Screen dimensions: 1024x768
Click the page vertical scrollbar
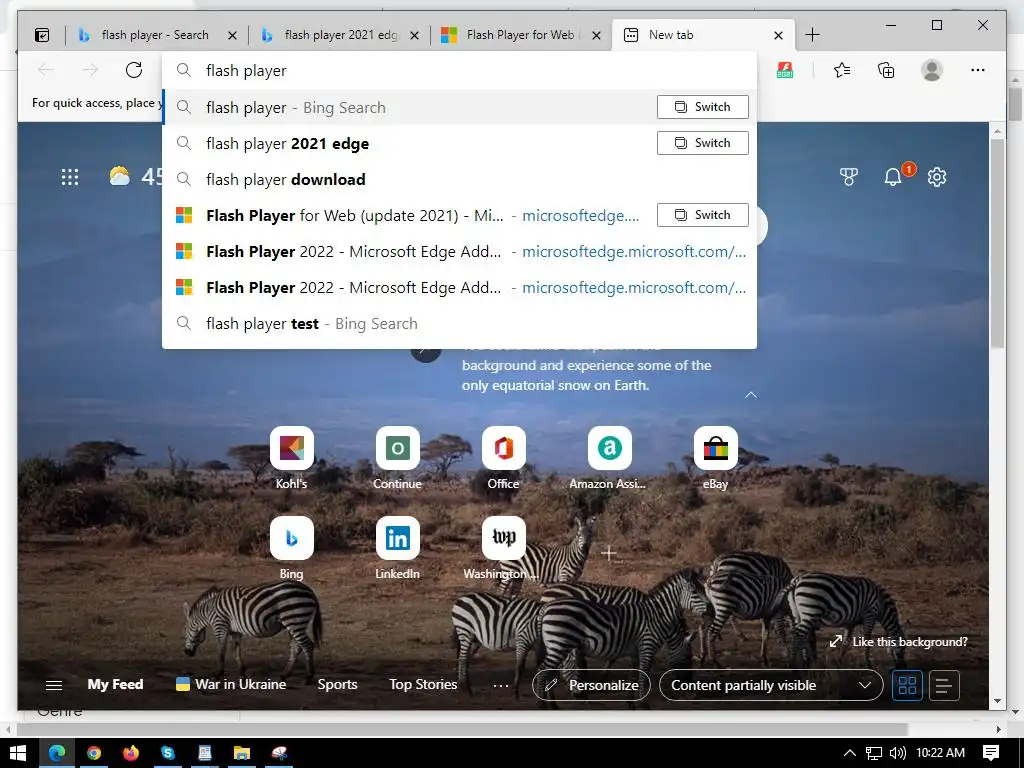(x=997, y=242)
